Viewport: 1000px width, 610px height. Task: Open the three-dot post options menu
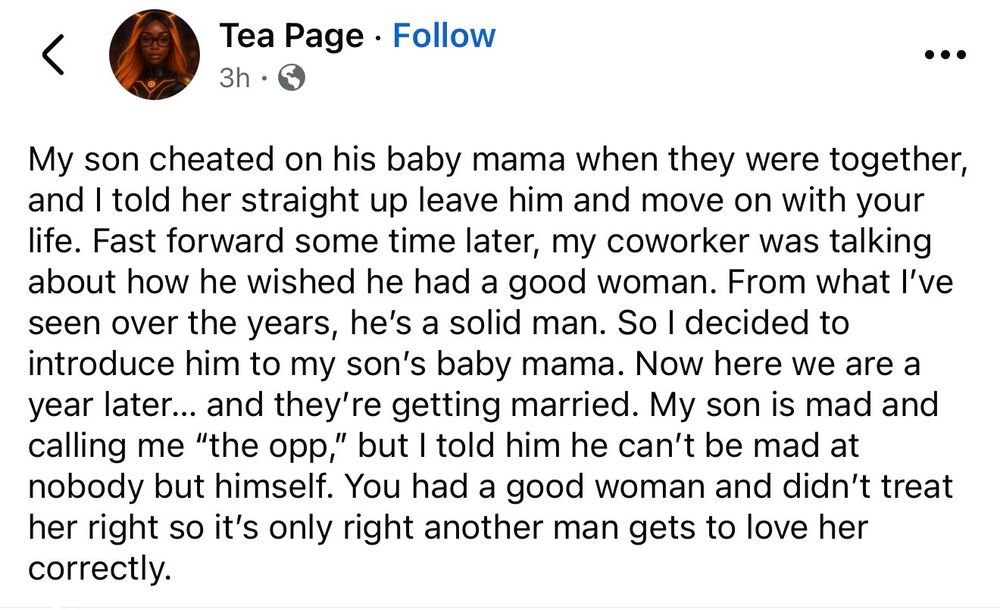pos(945,55)
